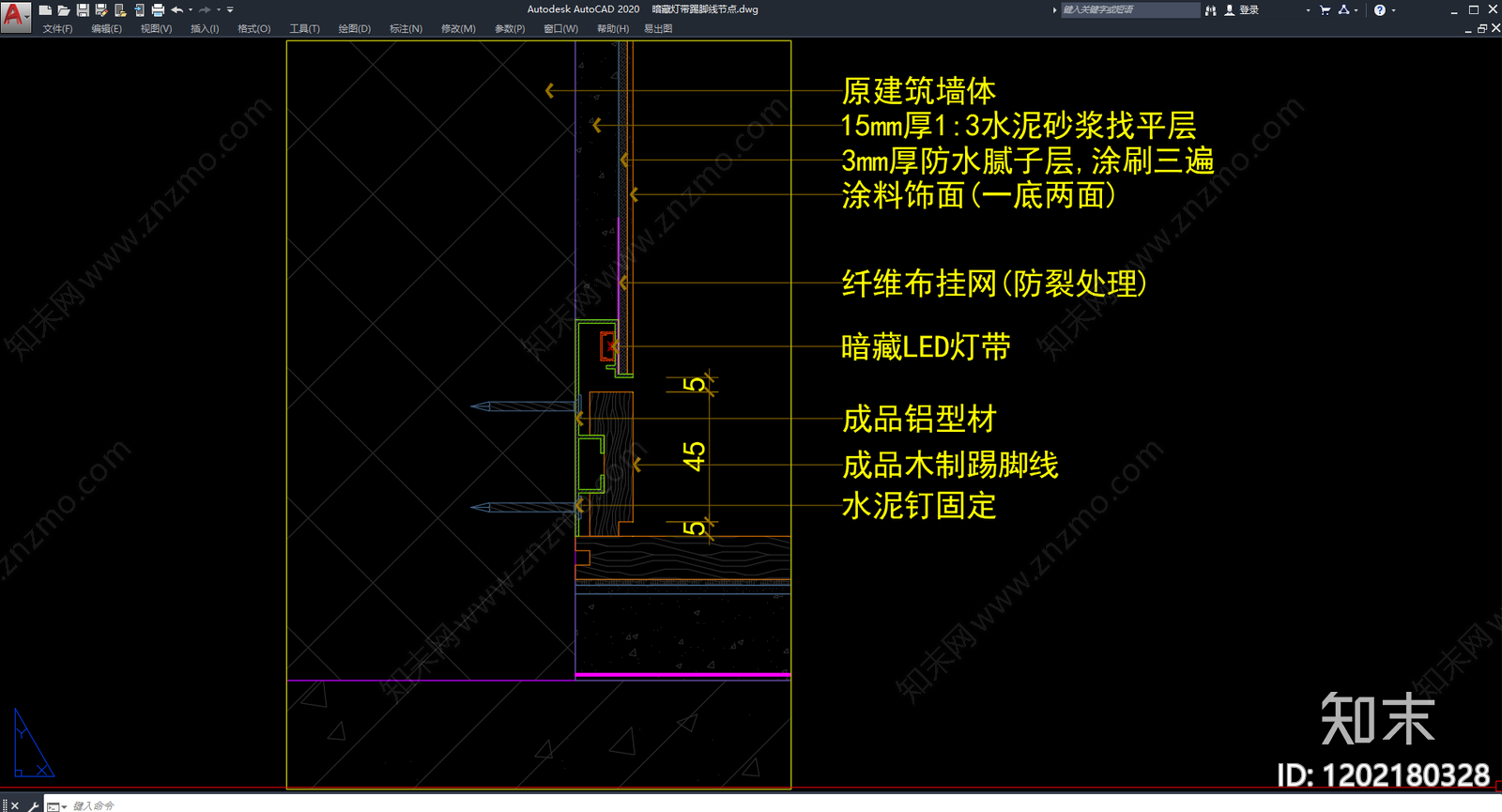
Task: Save the drawing with Save icon
Action: tap(83, 10)
